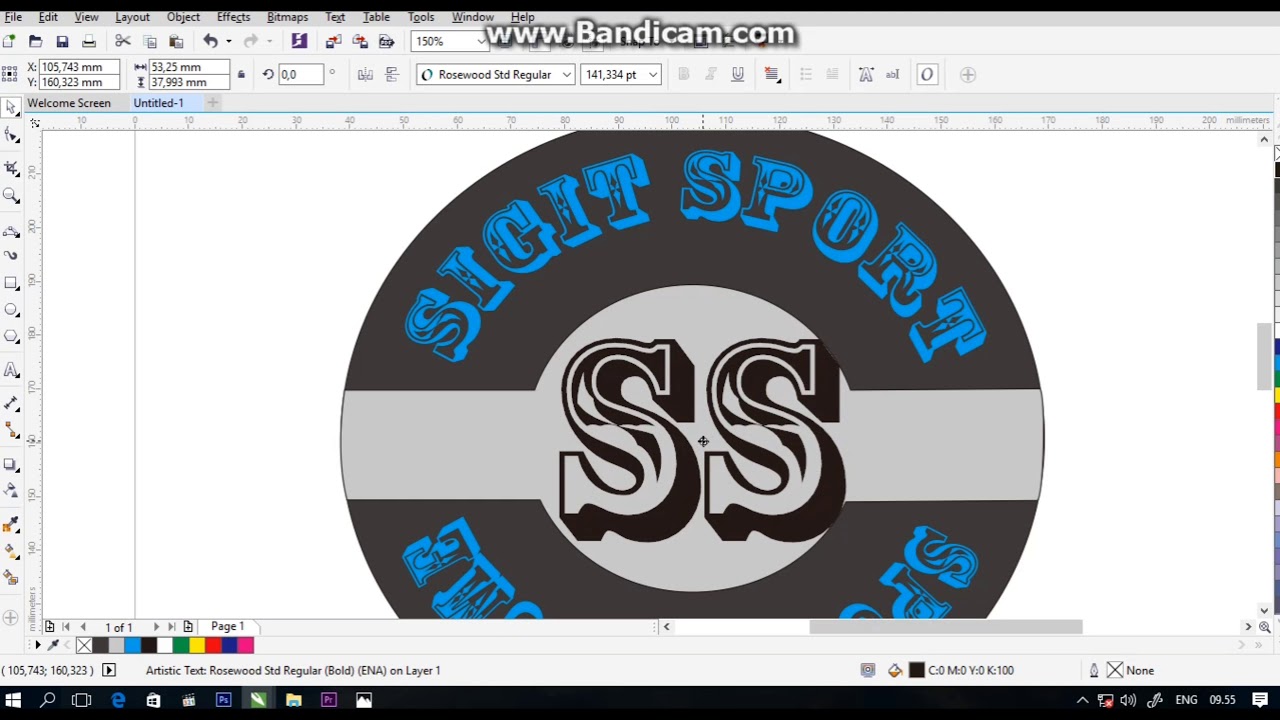Pick the blue swatch in document palette
Image resolution: width=1280 pixels, height=720 pixels.
click(x=132, y=646)
